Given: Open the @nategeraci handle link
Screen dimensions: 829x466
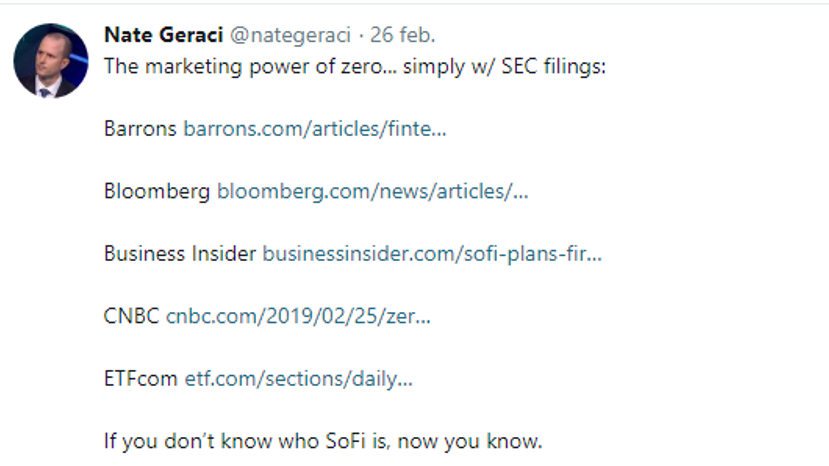Looking at the screenshot, I should (x=290, y=35).
